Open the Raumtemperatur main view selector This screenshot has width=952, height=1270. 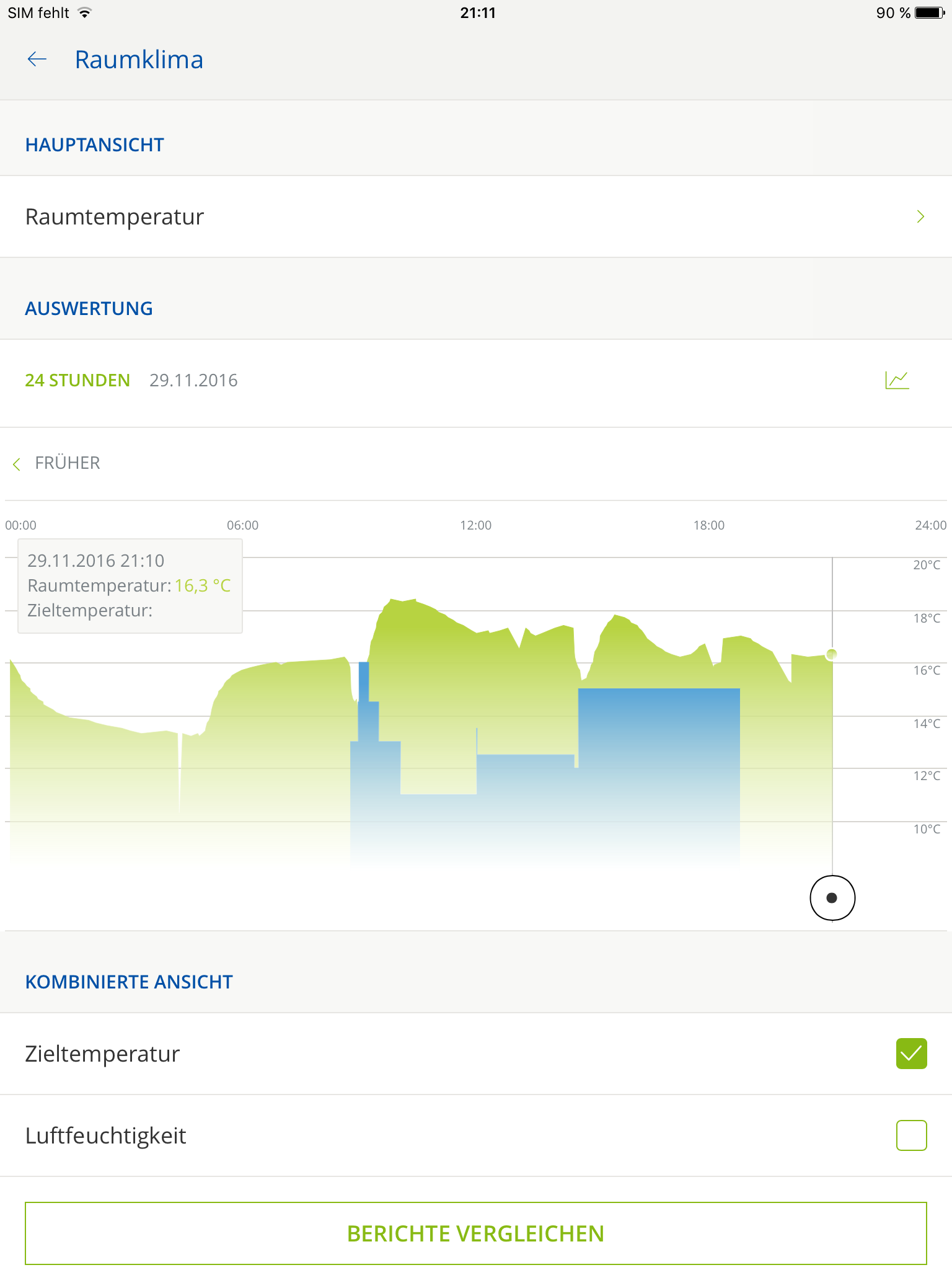pyautogui.click(x=115, y=216)
